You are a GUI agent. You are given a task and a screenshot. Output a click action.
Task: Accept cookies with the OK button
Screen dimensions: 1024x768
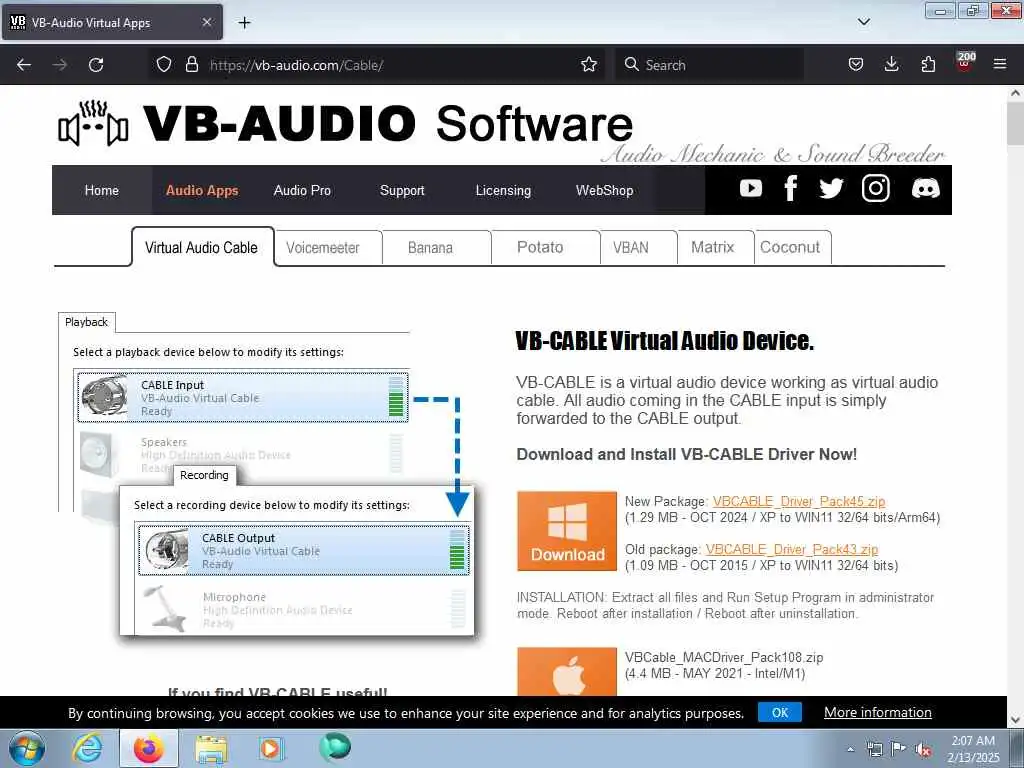780,712
